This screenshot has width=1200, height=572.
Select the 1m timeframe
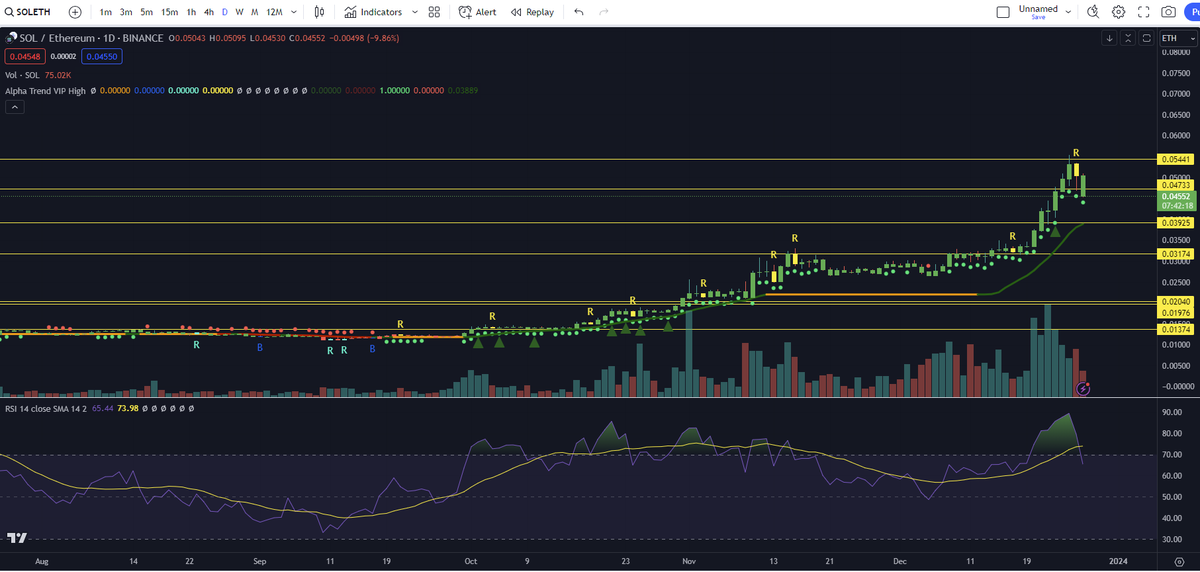[x=106, y=12]
